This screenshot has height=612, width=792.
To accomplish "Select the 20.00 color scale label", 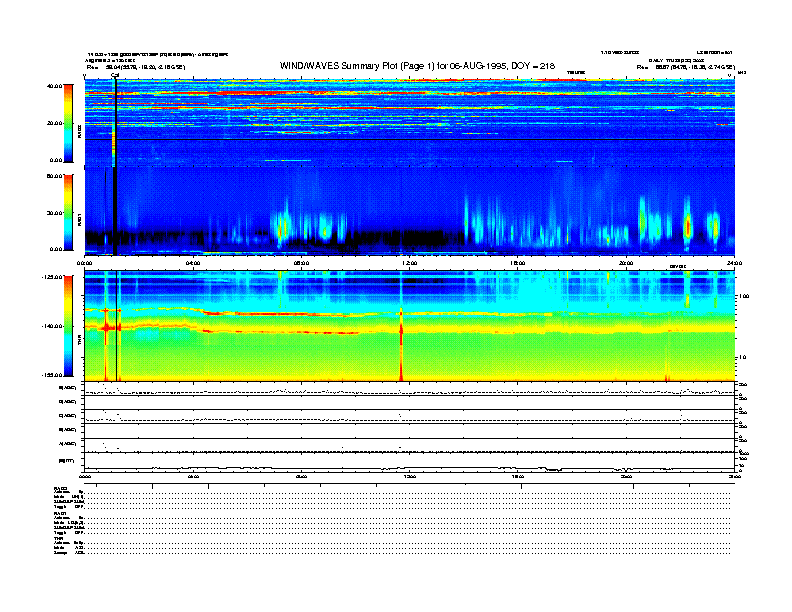I will pos(54,123).
